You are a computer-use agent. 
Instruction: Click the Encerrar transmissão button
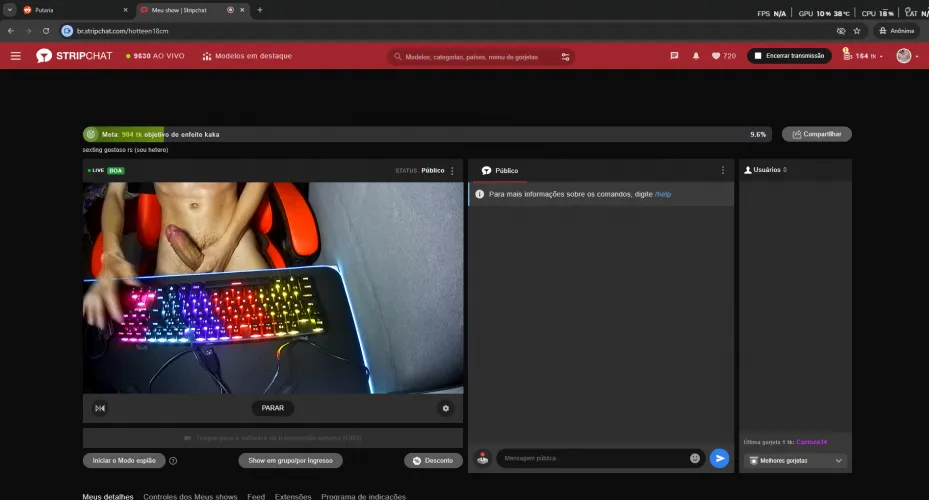(789, 56)
